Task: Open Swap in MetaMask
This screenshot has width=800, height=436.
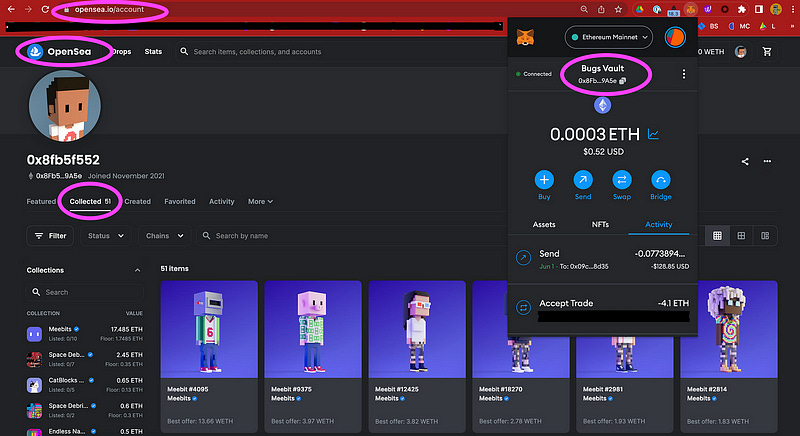Action: pyautogui.click(x=621, y=185)
